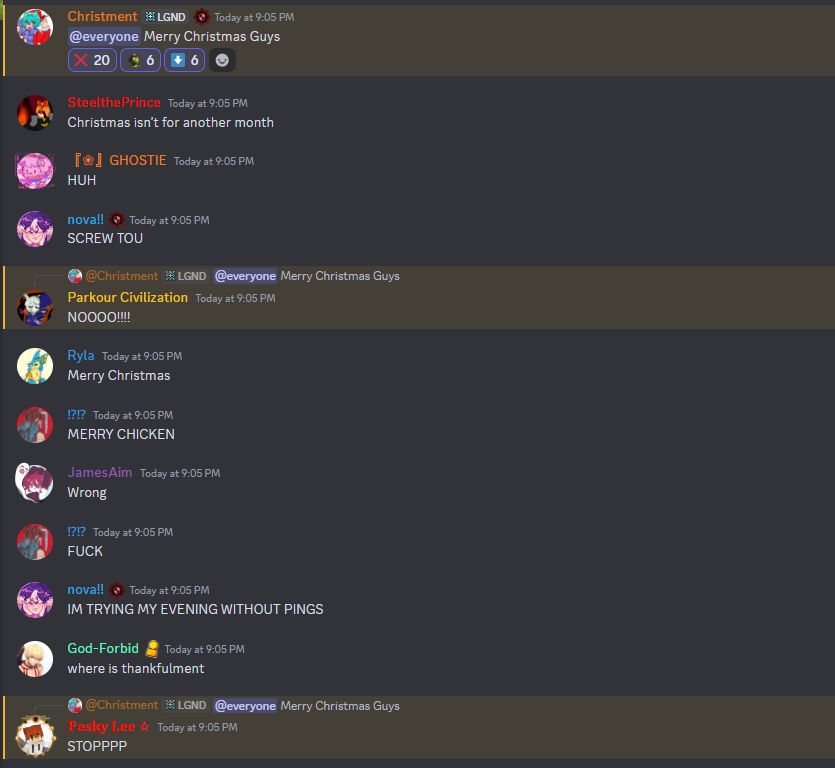The width and height of the screenshot is (835, 768).
Task: Click the LGND server tag beside Christment
Action: click(x=166, y=17)
